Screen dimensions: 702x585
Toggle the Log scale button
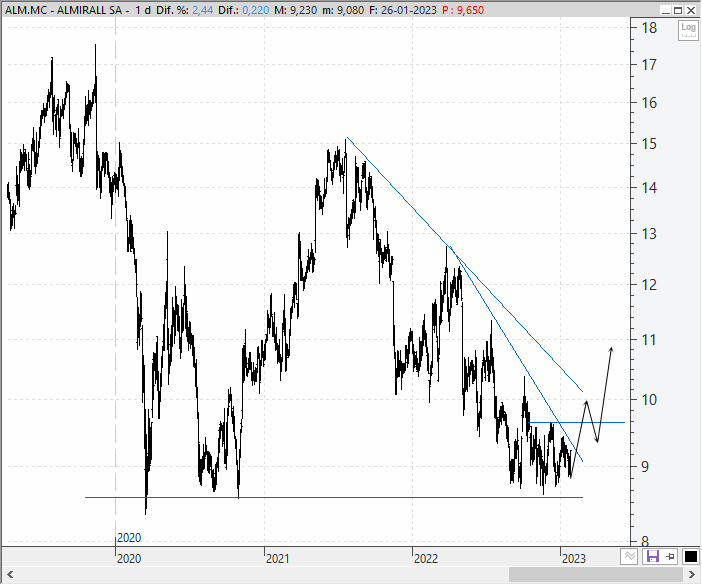pyautogui.click(x=688, y=30)
